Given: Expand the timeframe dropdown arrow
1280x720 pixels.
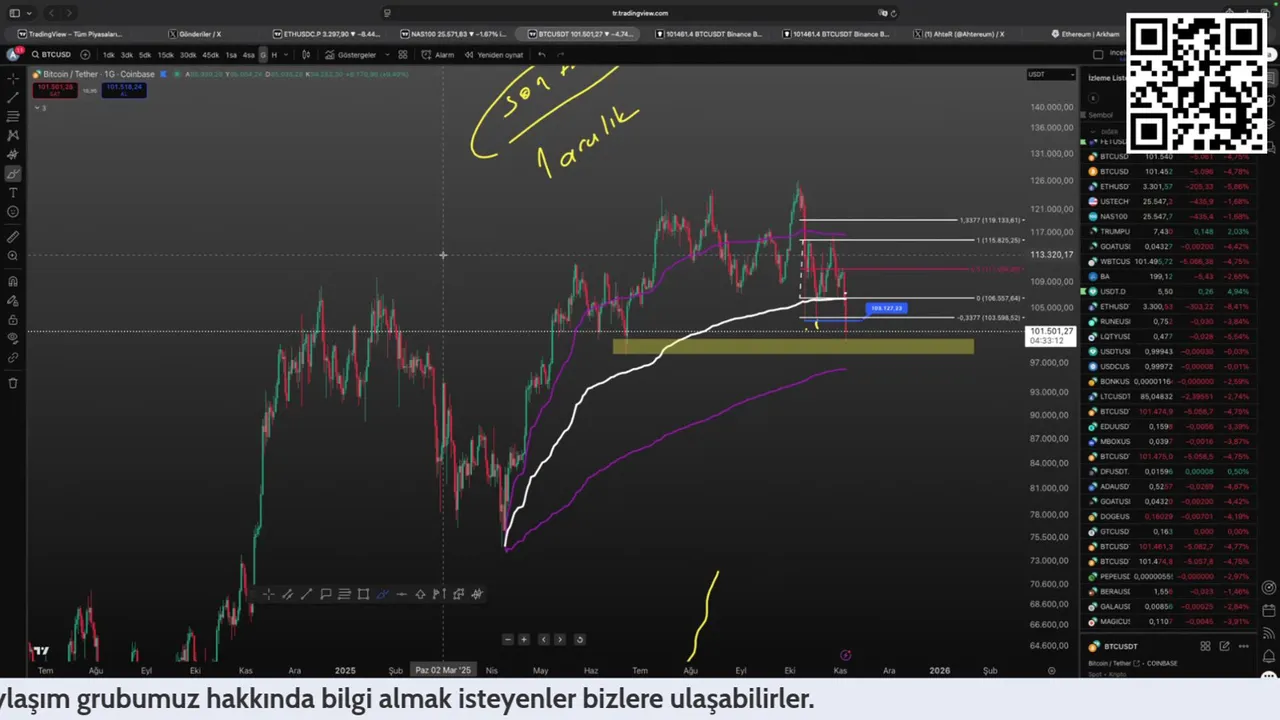Looking at the screenshot, I should (x=286, y=55).
